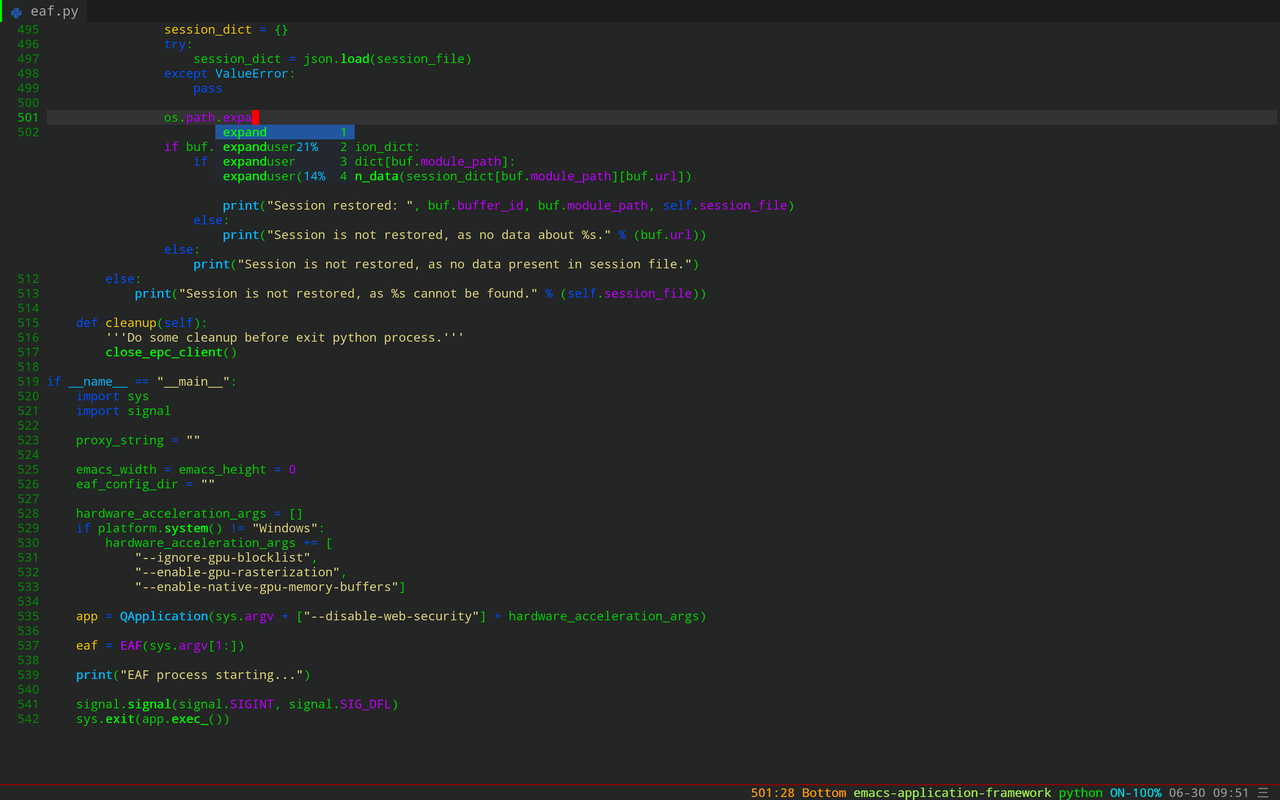Click line number 501 in the gutter
This screenshot has width=1280, height=800.
pos(28,118)
